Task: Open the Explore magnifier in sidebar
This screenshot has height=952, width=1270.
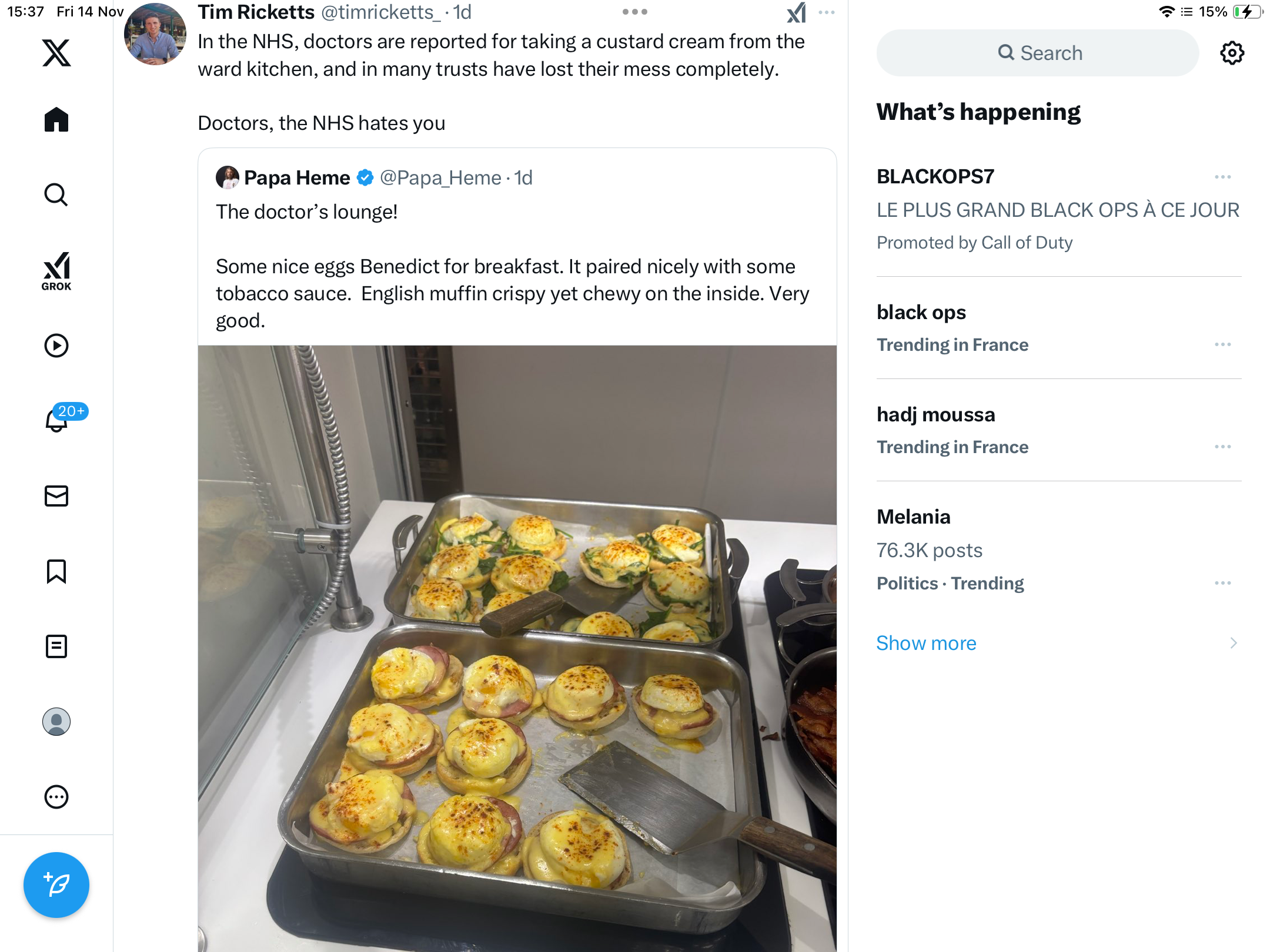Action: tap(56, 195)
